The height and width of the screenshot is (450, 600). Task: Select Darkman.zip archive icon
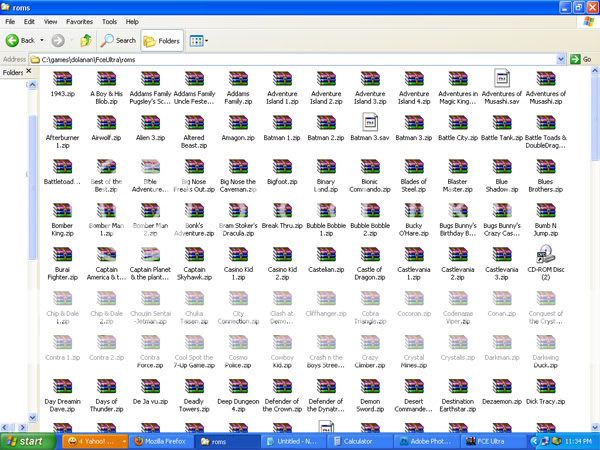point(502,343)
